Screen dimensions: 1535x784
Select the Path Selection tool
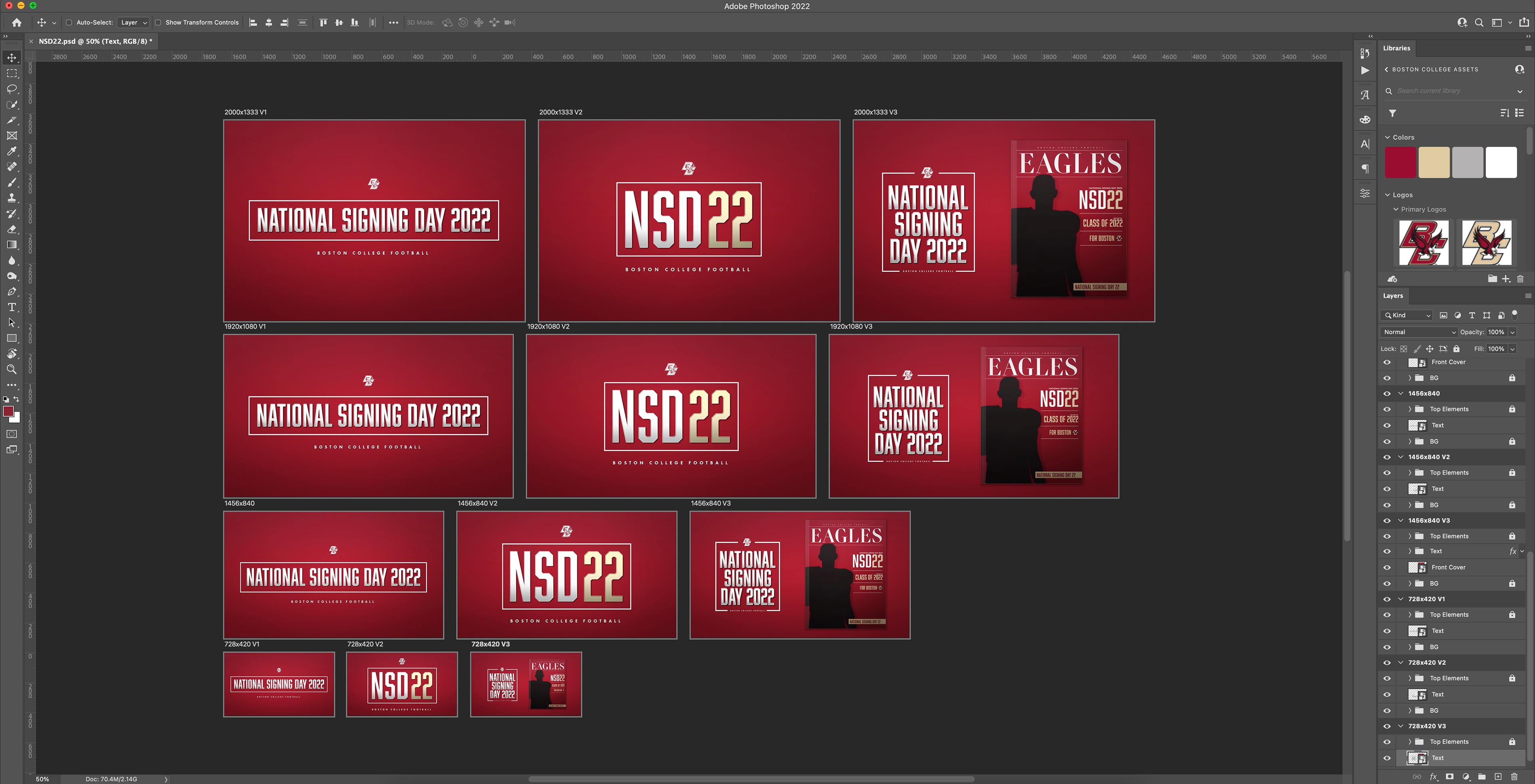pyautogui.click(x=11, y=323)
